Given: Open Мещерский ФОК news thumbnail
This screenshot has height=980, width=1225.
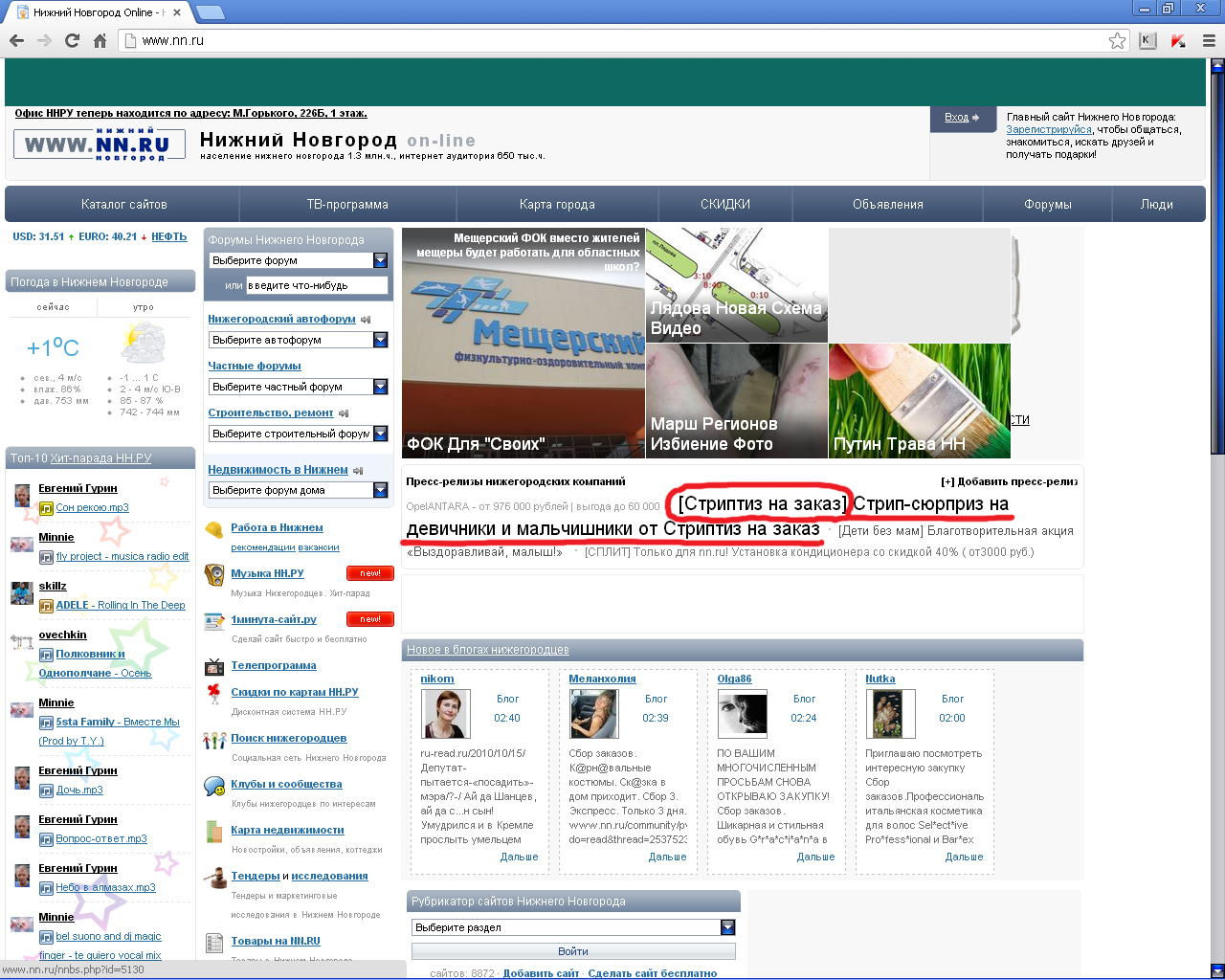Looking at the screenshot, I should tap(523, 344).
